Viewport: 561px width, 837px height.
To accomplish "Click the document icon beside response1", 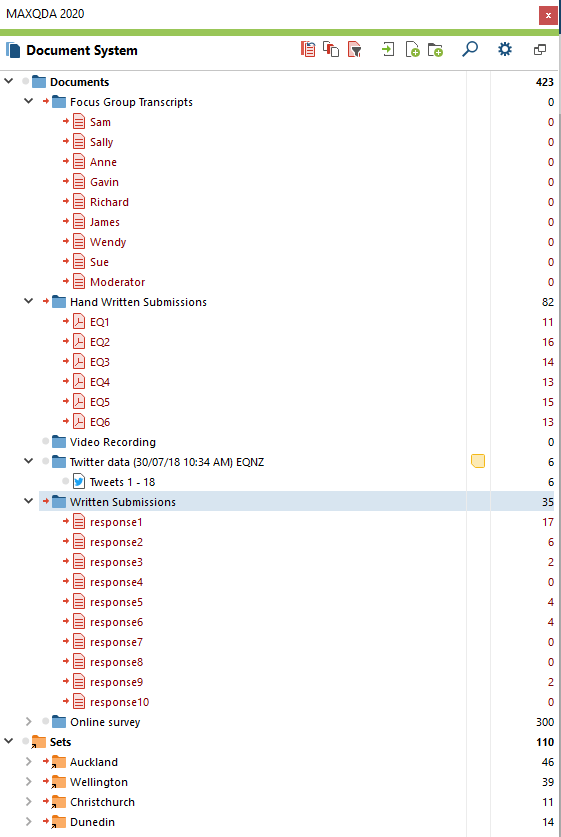I will 79,522.
